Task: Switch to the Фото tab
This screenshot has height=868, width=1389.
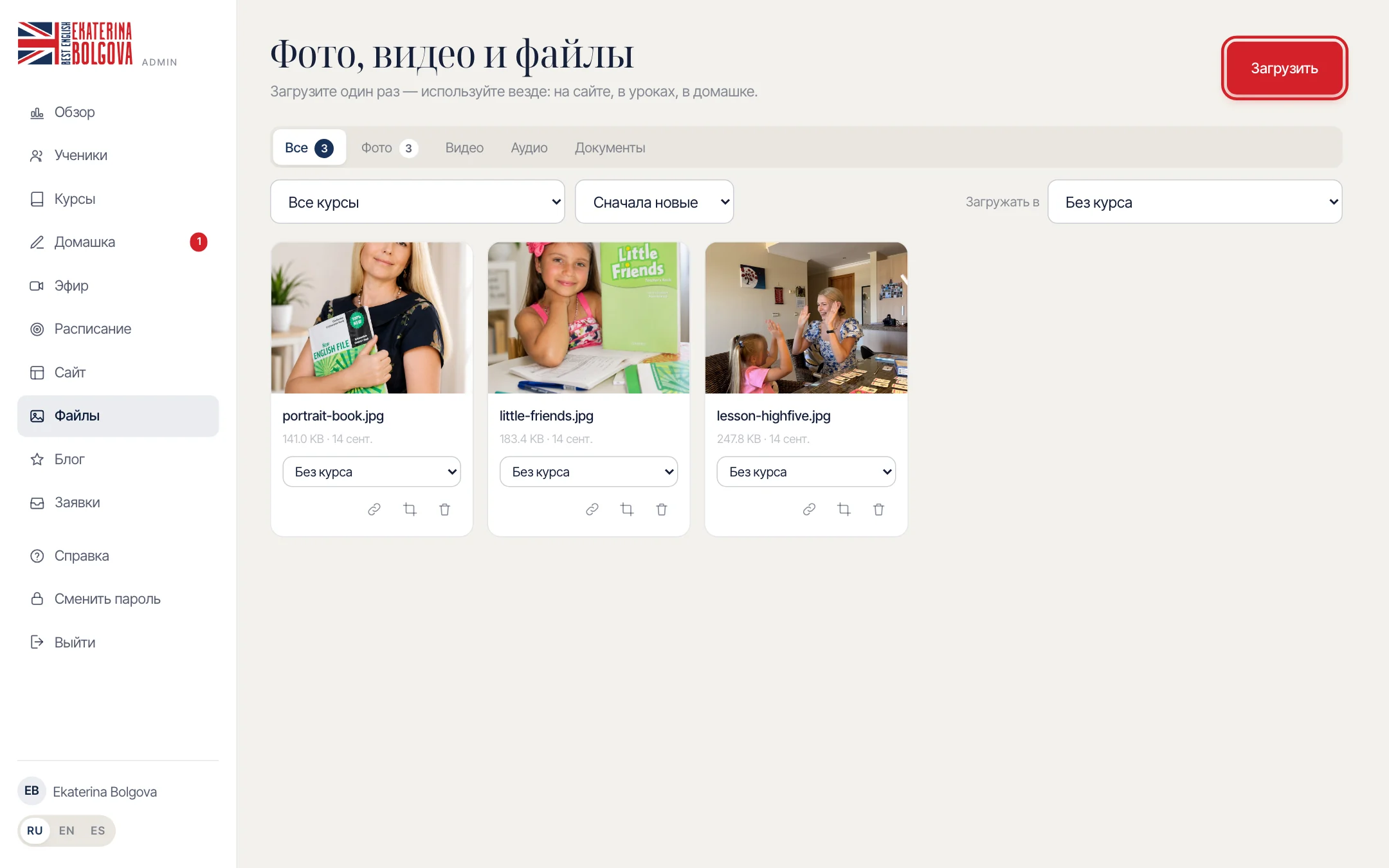Action: tap(390, 148)
